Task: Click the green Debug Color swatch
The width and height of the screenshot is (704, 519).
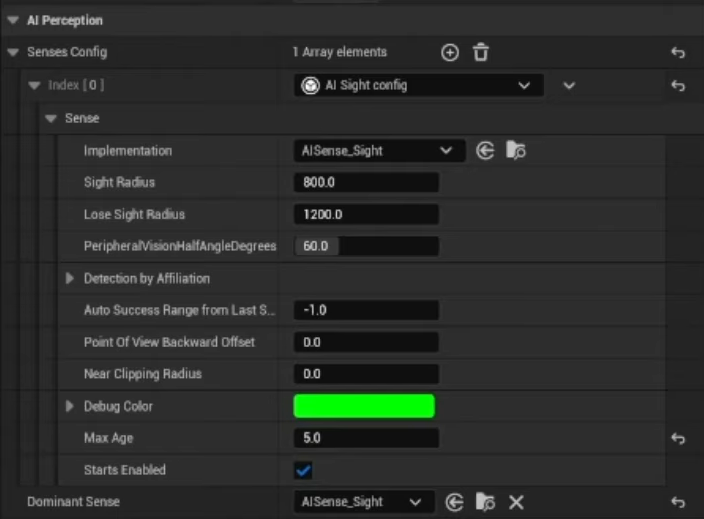Action: [364, 406]
